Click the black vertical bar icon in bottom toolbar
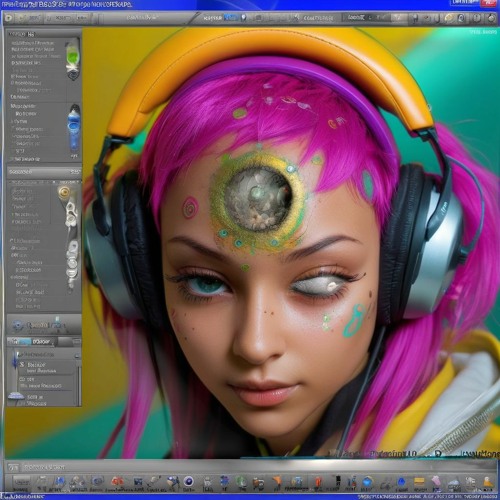The image size is (500, 500). tap(338, 480)
